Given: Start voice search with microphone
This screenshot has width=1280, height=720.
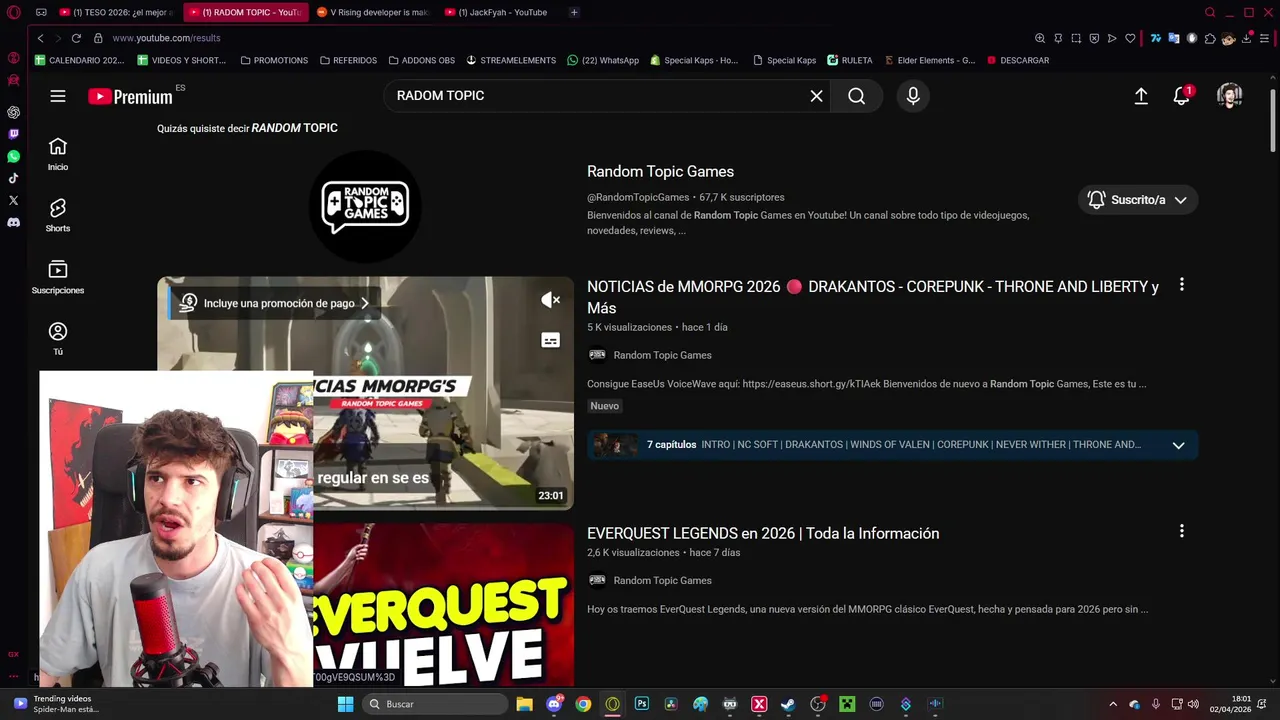Looking at the screenshot, I should (x=912, y=96).
